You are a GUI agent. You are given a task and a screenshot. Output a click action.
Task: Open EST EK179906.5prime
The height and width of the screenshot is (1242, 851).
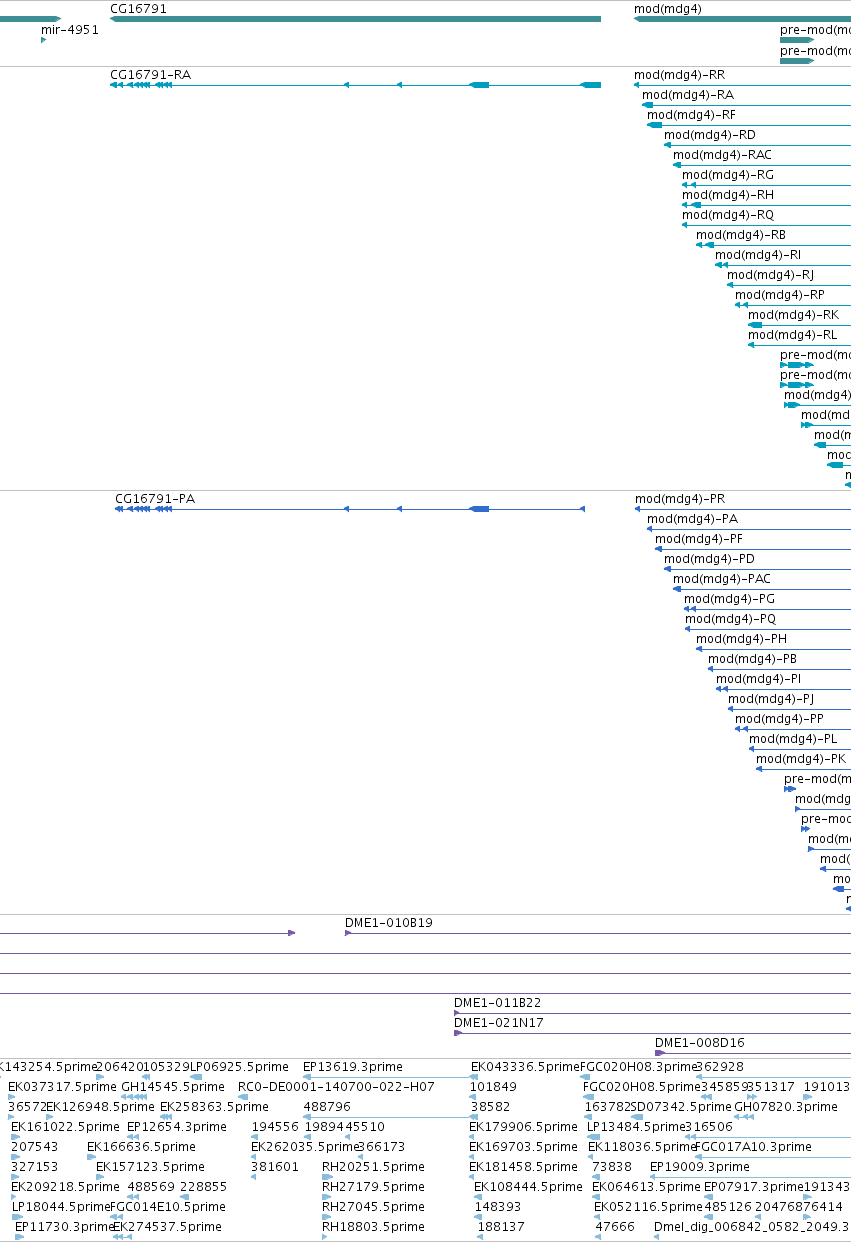(524, 1126)
